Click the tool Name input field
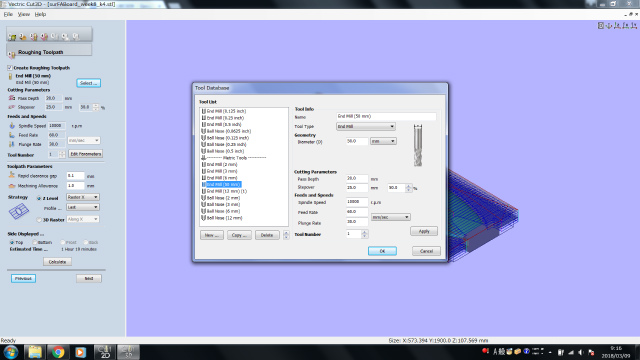640x360 pixels. click(386, 116)
